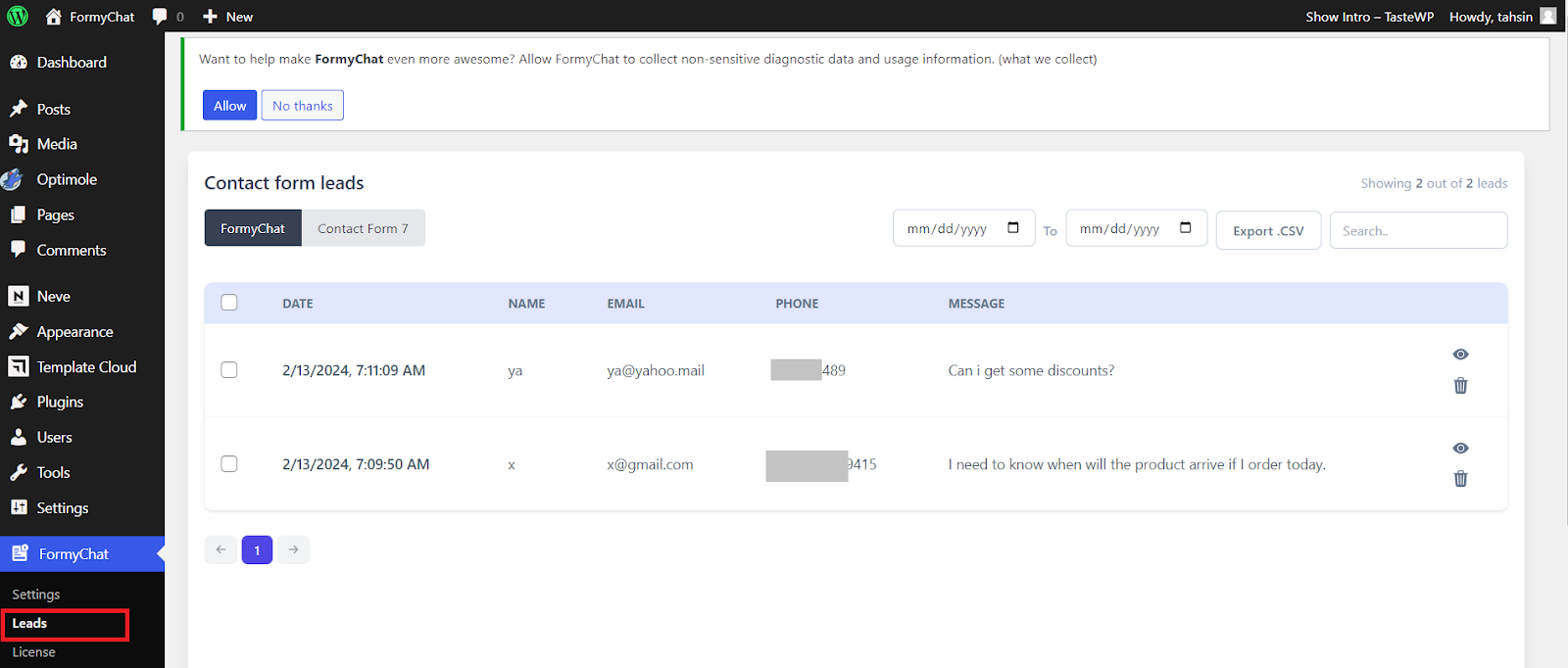
Task: Open calendar picker on start date field
Action: [x=1013, y=228]
